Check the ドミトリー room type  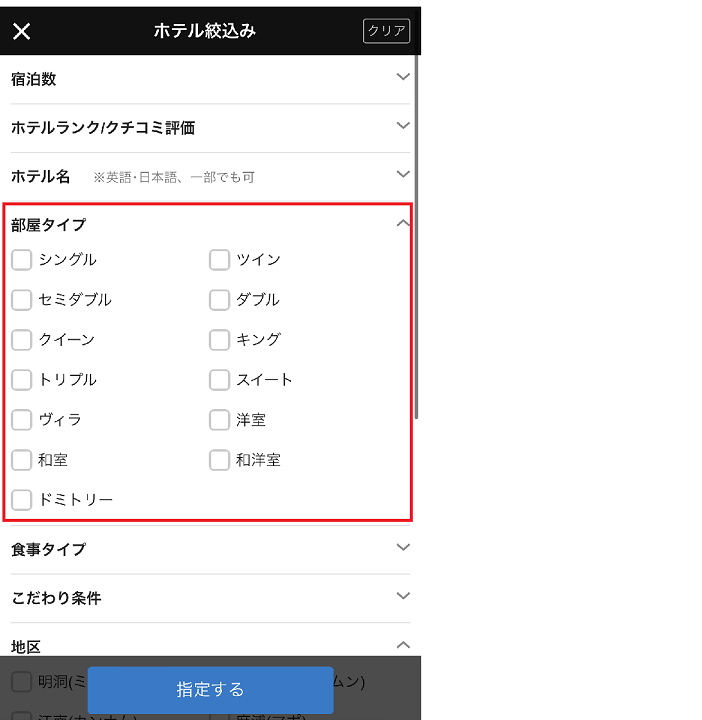[22, 500]
